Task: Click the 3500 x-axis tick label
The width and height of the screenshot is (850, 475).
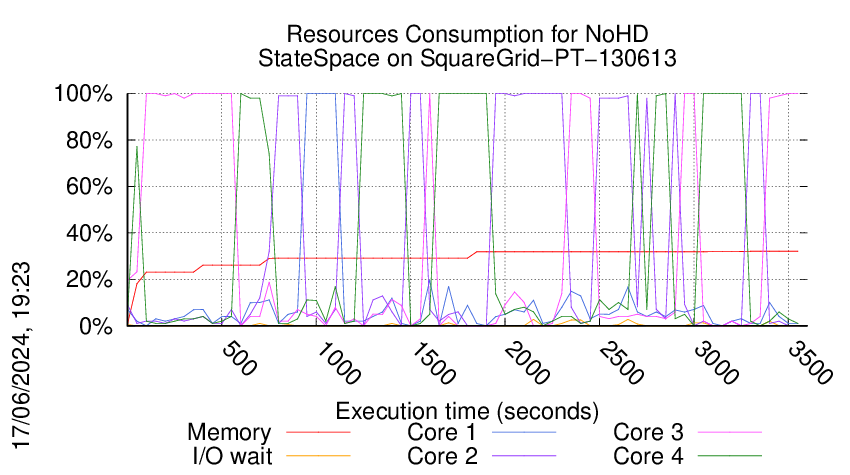Action: point(810,363)
